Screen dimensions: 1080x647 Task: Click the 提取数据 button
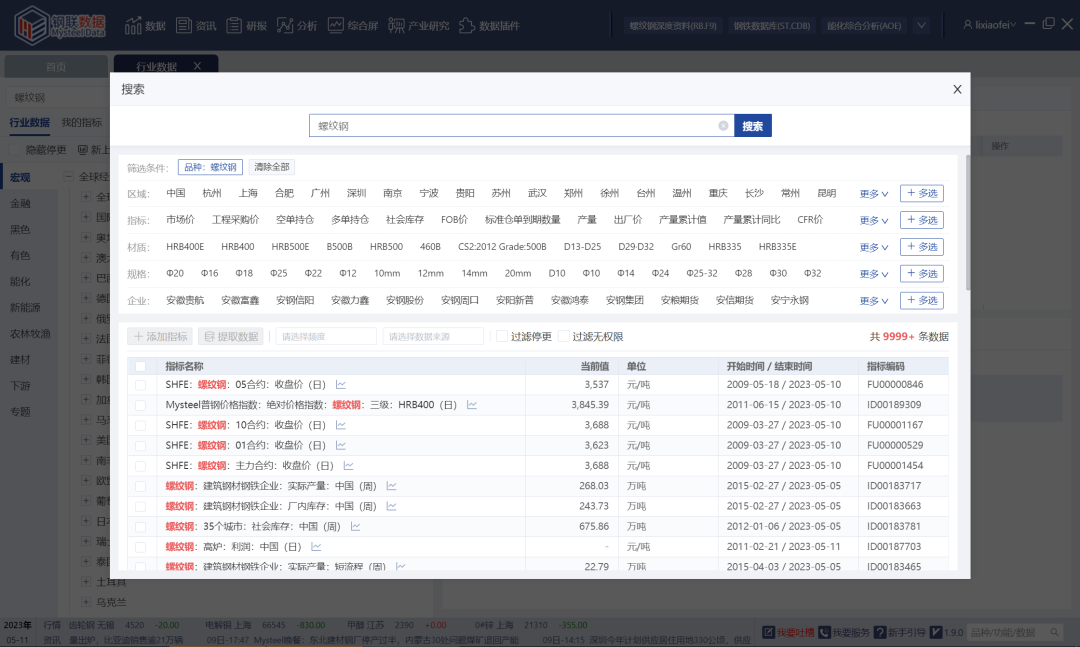click(x=231, y=336)
